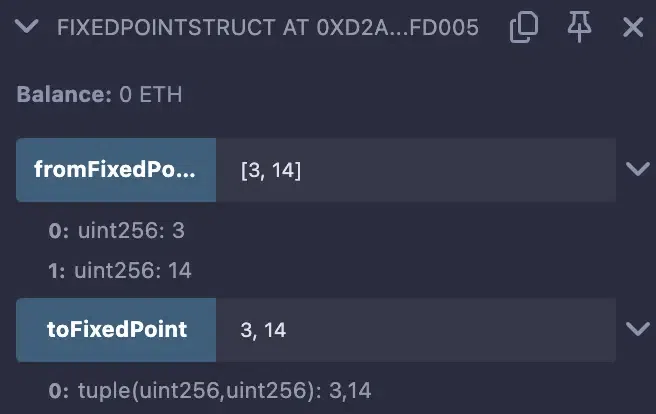Image resolution: width=656 pixels, height=414 pixels.
Task: Click the second output index label under fromFixedPoint
Action: point(58,270)
